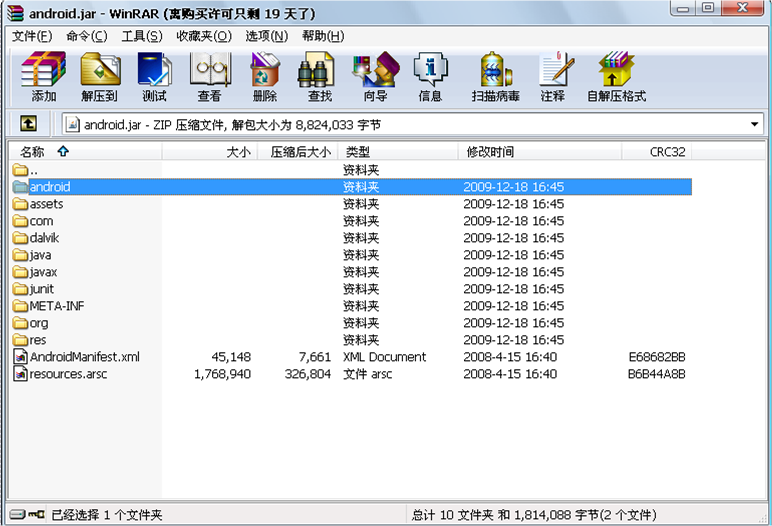Click the window resize grip corner

point(763,519)
